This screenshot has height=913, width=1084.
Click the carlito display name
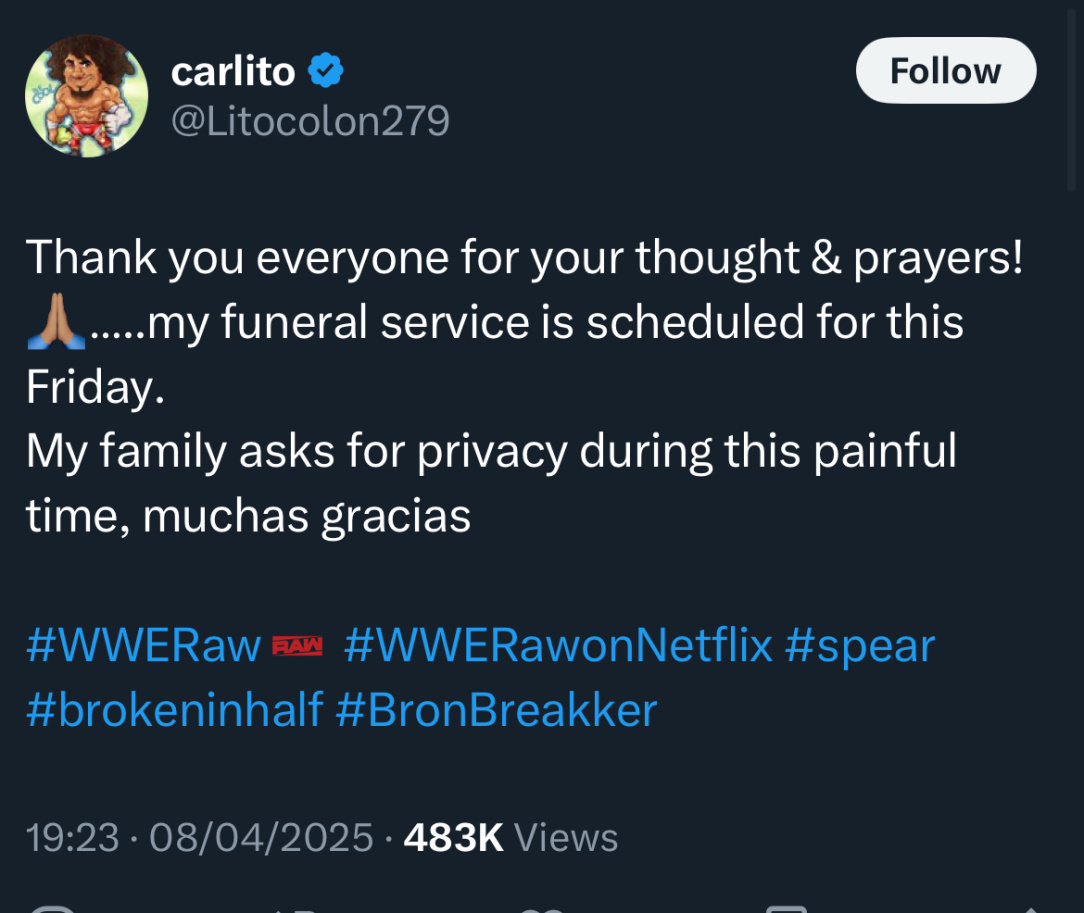233,71
